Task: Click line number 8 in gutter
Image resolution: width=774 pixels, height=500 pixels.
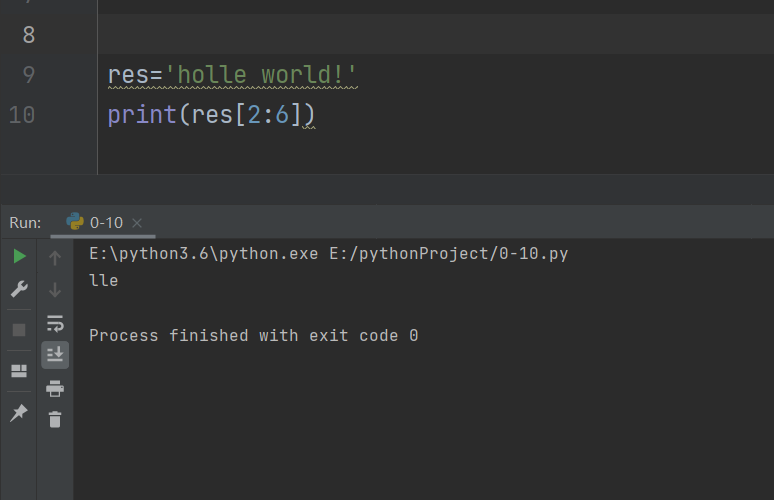Action: (x=29, y=35)
